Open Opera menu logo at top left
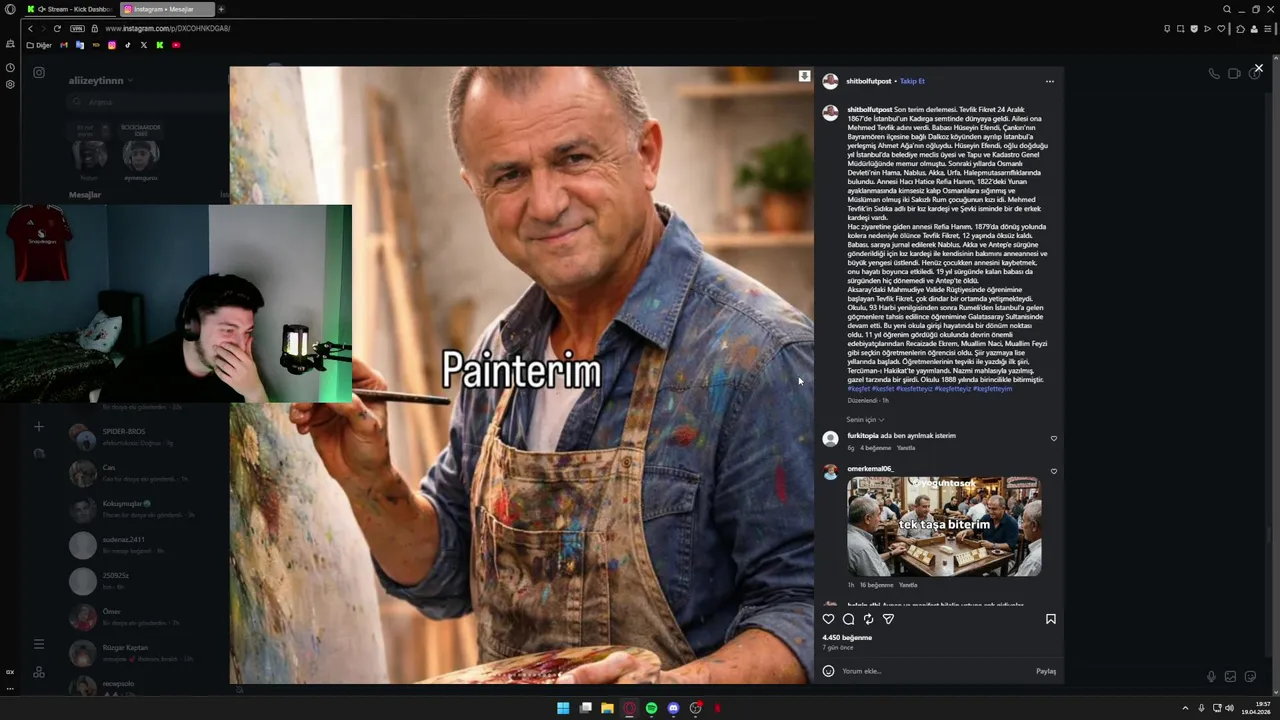The width and height of the screenshot is (1280, 720). coord(10,9)
